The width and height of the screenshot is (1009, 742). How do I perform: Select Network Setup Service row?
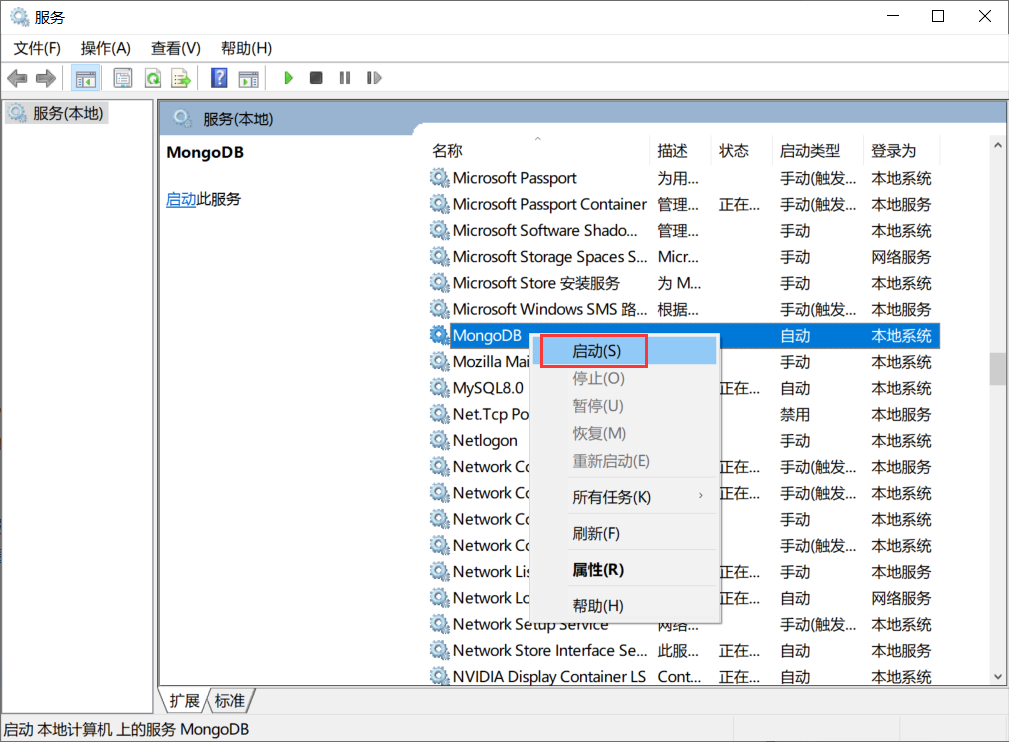pyautogui.click(x=683, y=624)
